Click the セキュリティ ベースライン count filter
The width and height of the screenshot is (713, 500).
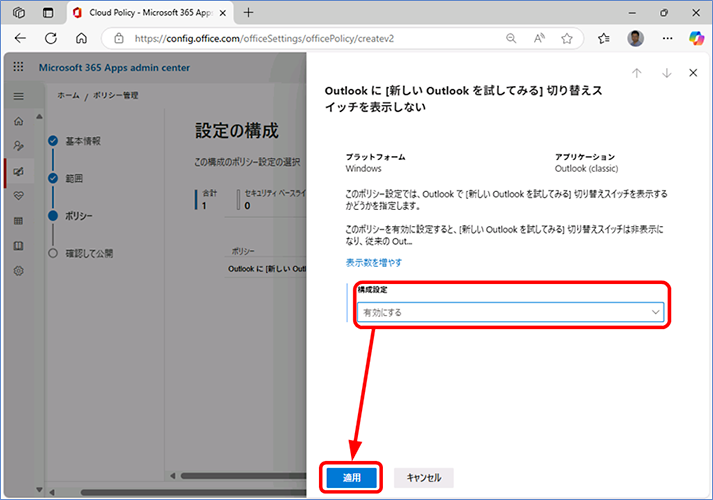click(x=273, y=200)
